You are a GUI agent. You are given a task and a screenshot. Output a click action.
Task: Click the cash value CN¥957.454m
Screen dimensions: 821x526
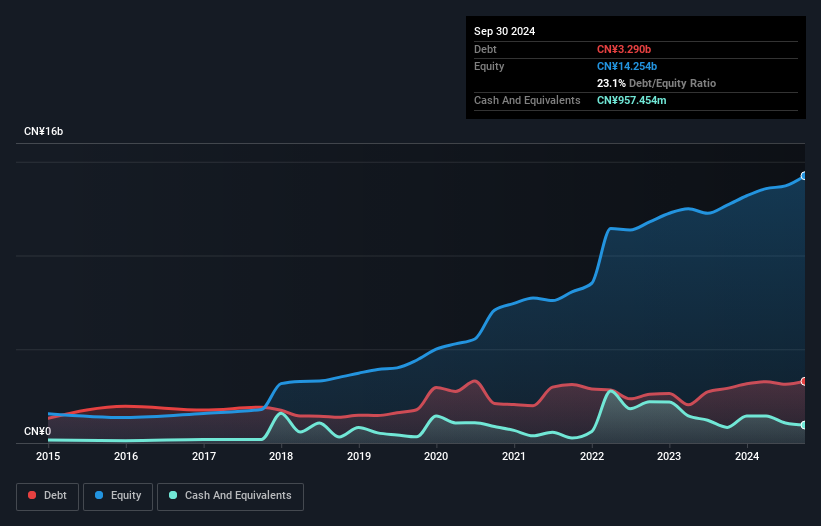631,100
